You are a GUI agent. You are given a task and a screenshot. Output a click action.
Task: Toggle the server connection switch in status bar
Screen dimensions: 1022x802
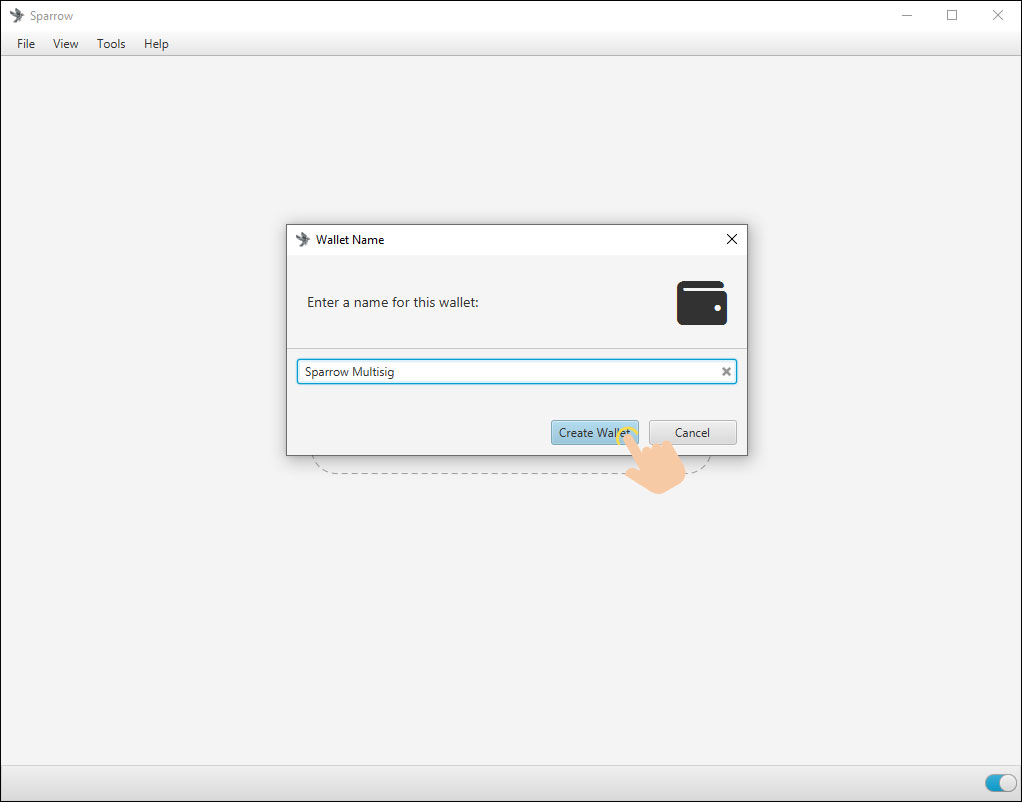1000,783
